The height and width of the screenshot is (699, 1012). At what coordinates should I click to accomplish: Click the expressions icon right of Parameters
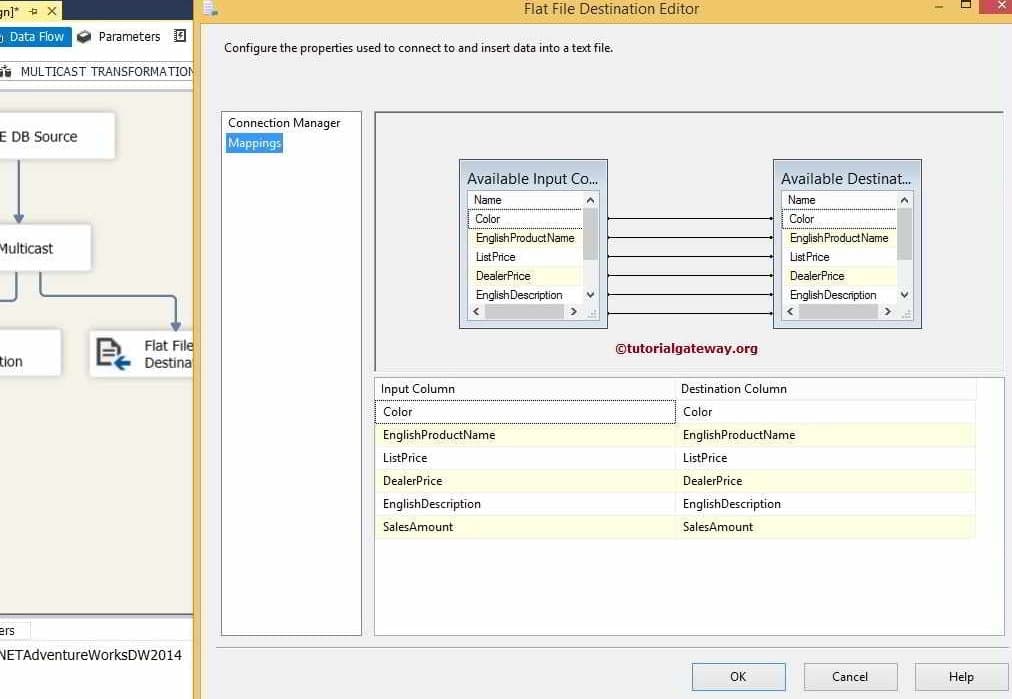coord(179,36)
